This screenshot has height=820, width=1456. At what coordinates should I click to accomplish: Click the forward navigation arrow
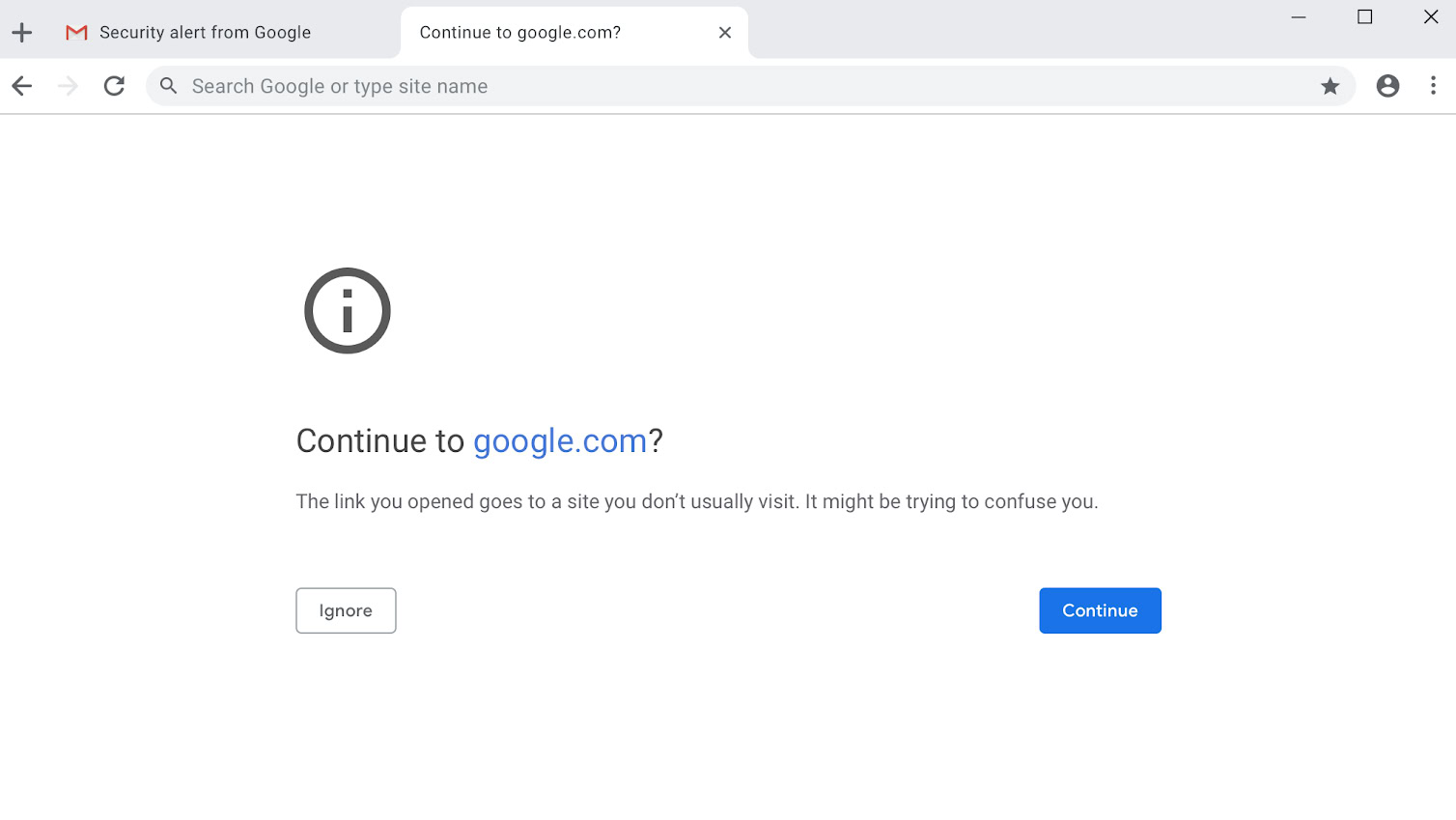[x=68, y=86]
